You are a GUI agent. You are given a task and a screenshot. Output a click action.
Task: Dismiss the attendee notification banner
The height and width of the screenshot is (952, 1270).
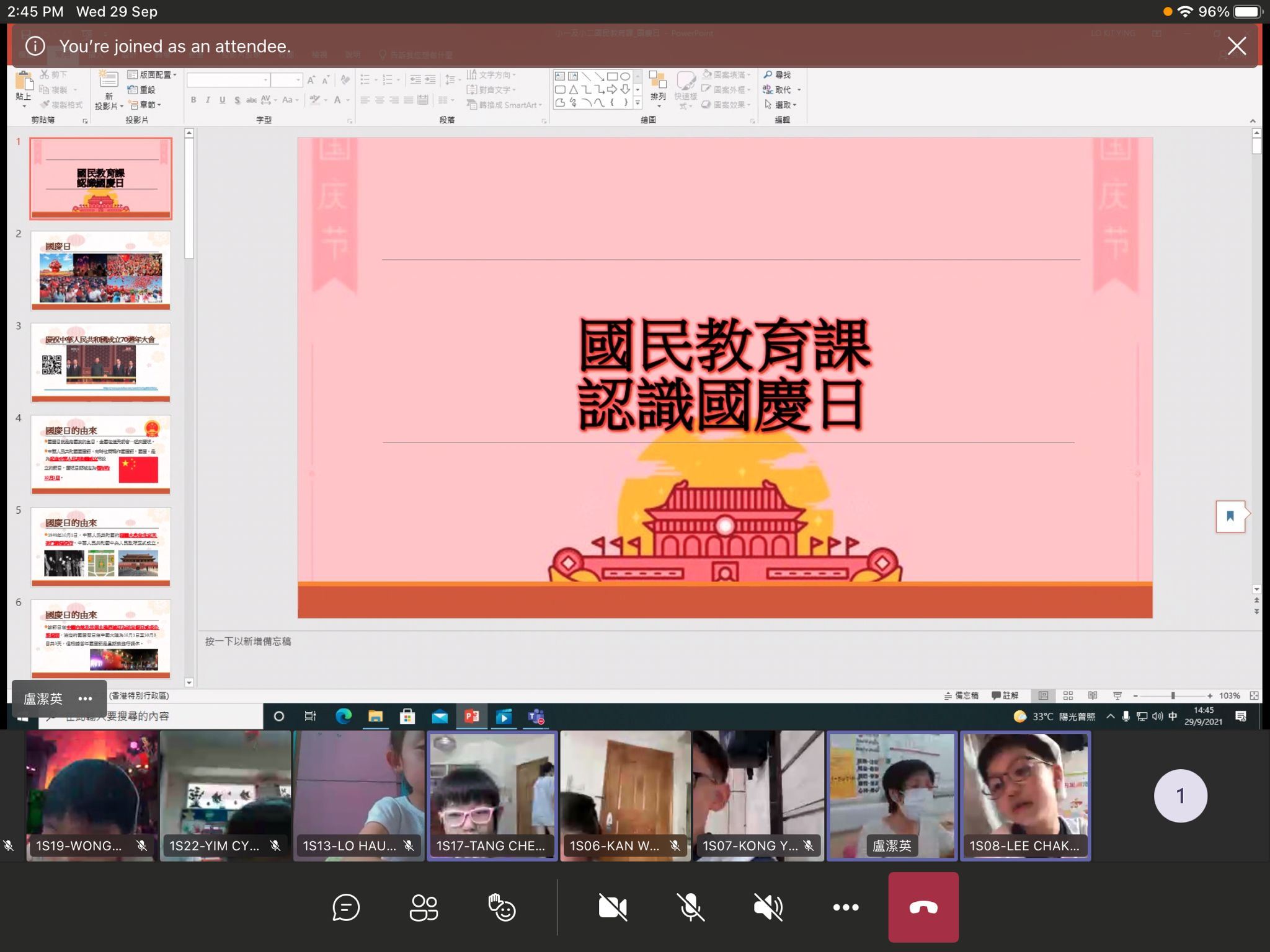[1237, 46]
